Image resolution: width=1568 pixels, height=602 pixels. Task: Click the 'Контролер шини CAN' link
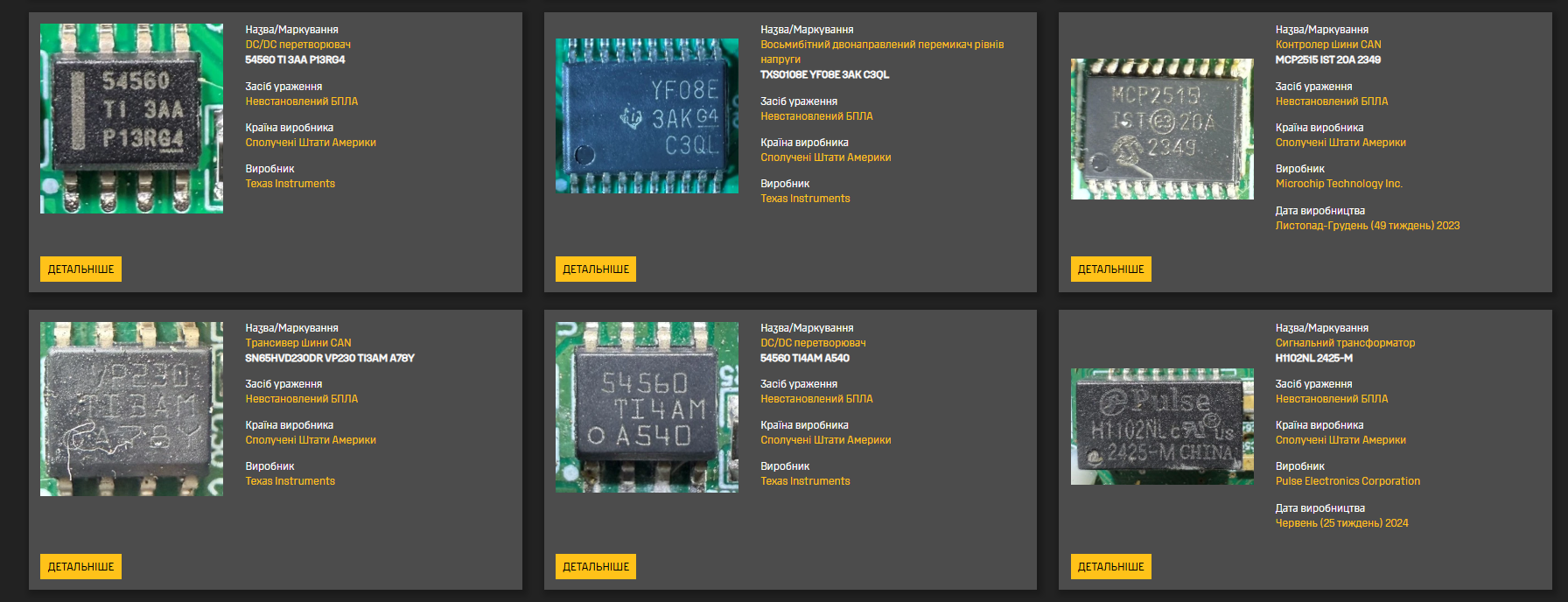(x=1327, y=45)
